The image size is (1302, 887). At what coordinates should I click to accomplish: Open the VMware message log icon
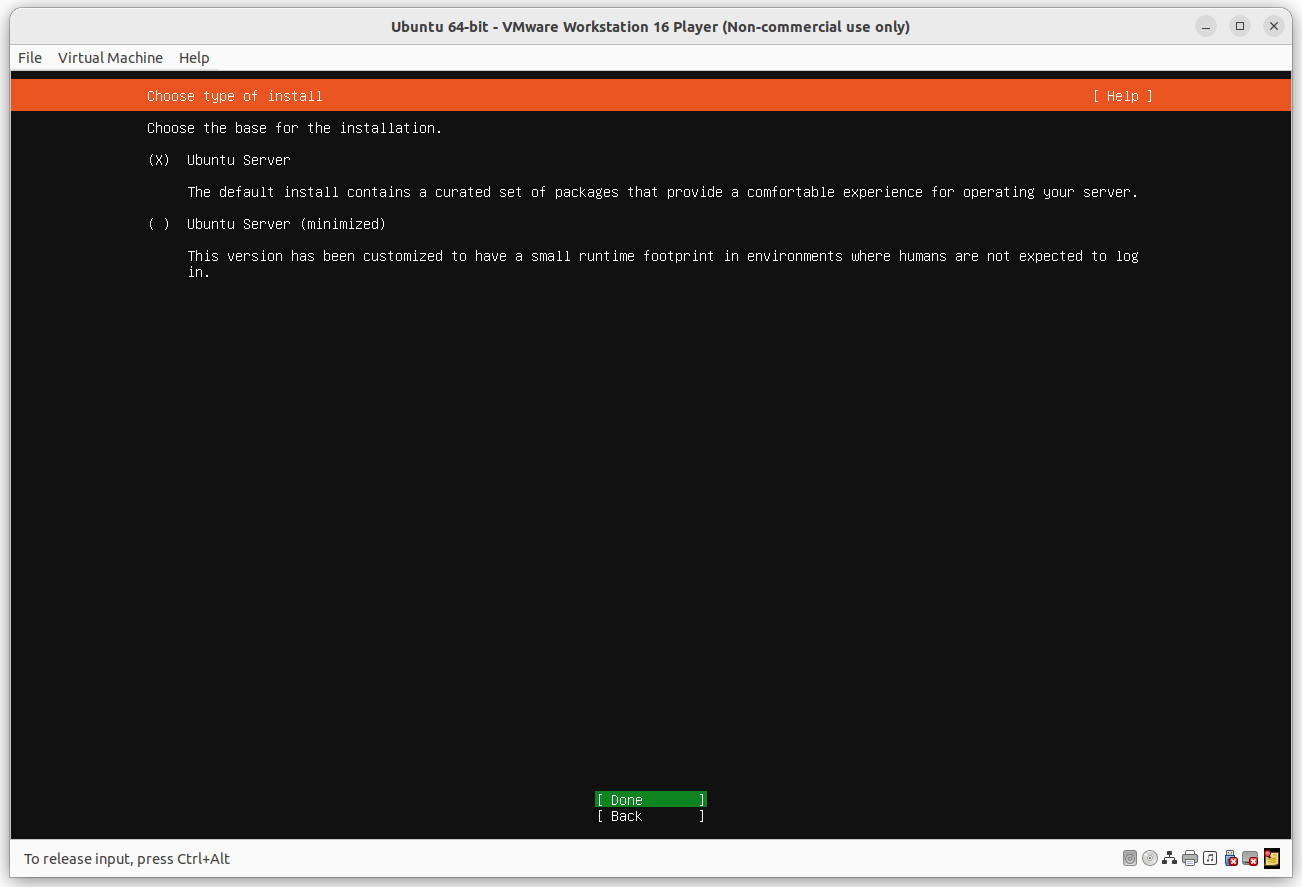tap(1271, 858)
